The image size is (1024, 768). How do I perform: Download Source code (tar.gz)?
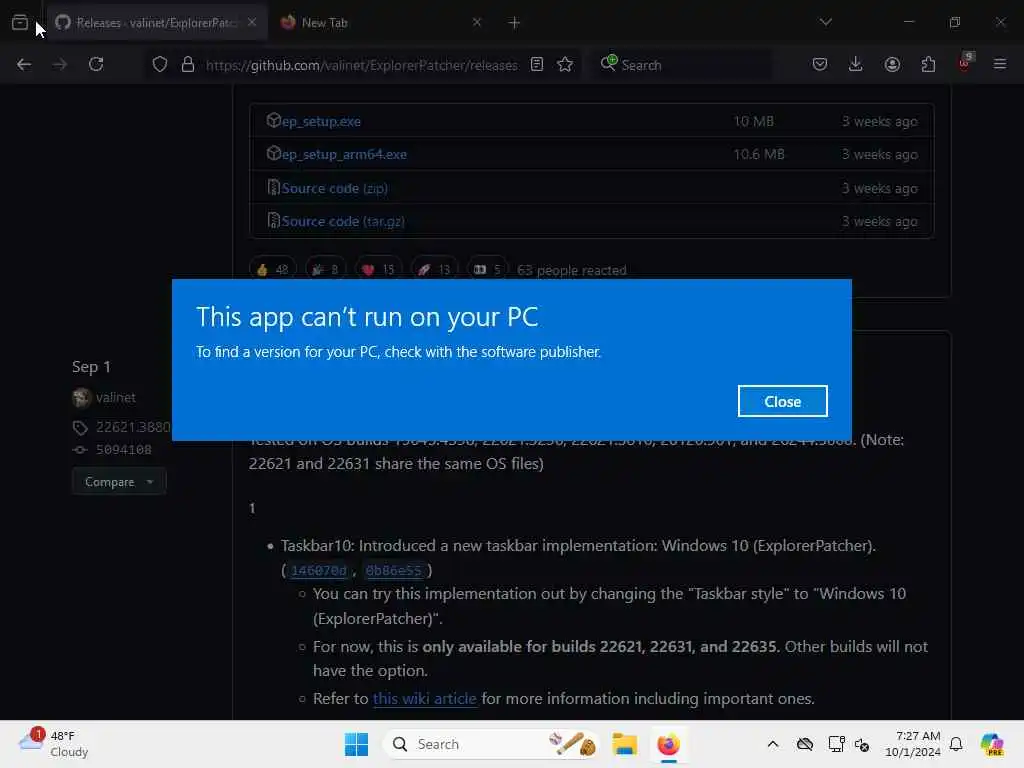343,221
